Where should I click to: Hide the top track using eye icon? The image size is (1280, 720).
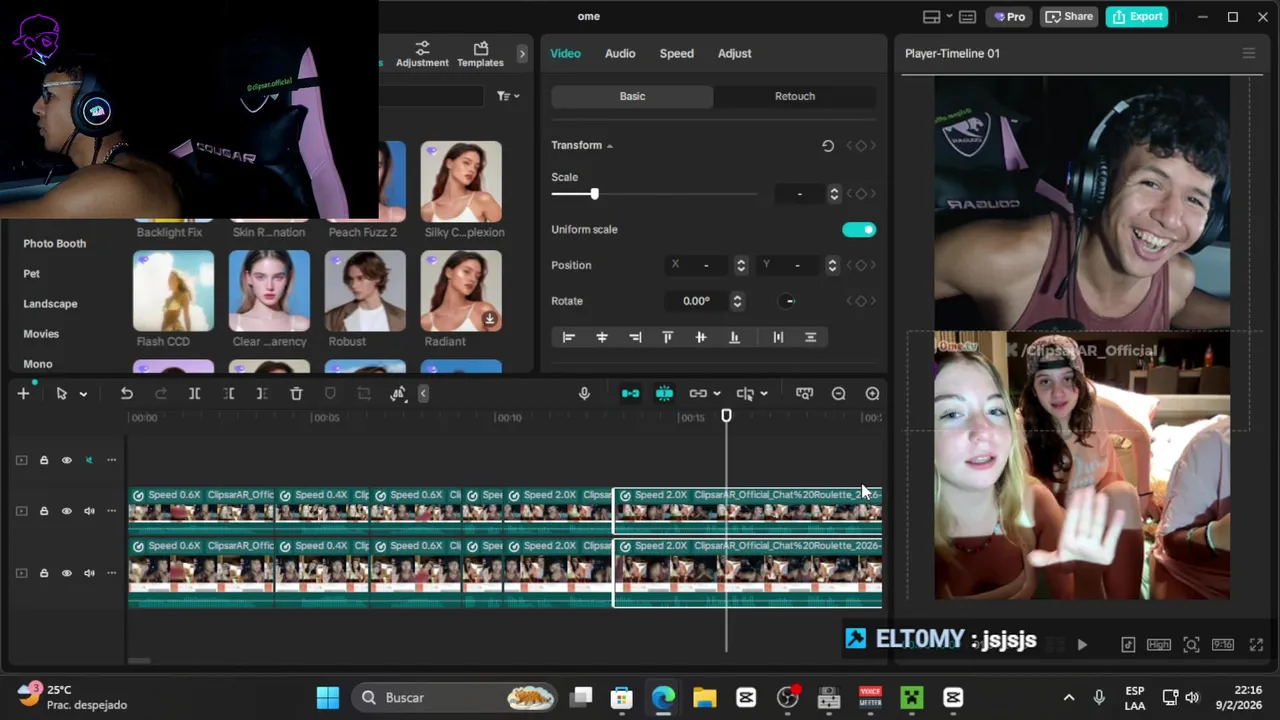[67, 460]
